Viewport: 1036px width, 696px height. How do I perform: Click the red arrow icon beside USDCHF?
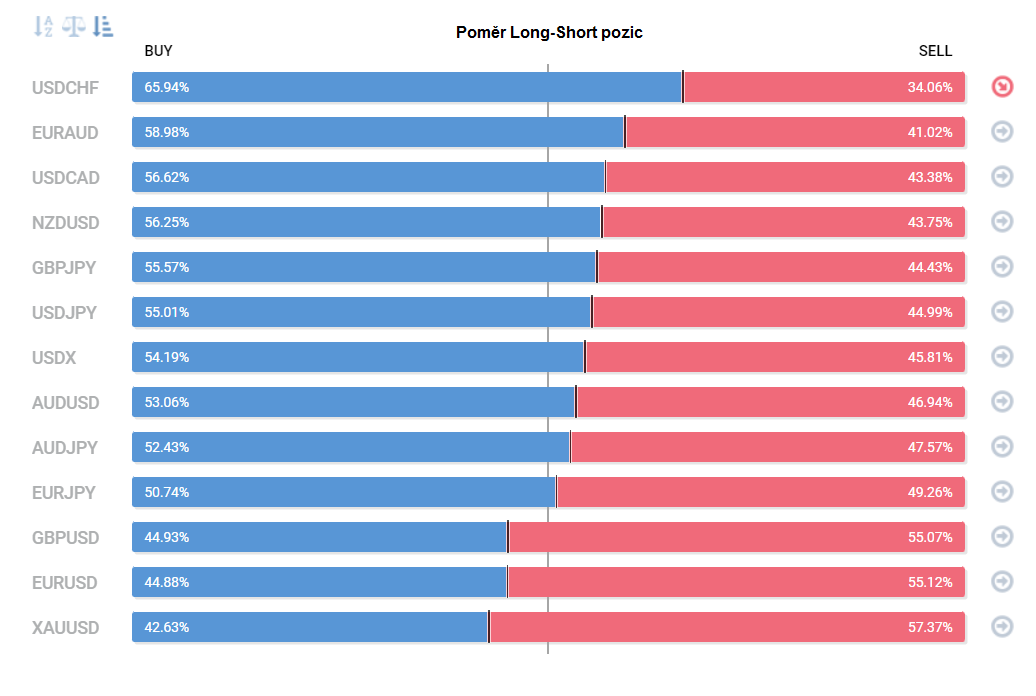pyautogui.click(x=1002, y=87)
